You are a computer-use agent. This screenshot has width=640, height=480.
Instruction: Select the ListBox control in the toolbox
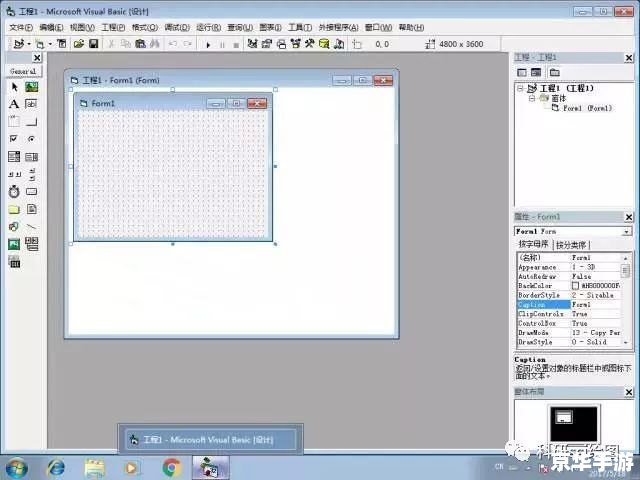pos(31,157)
